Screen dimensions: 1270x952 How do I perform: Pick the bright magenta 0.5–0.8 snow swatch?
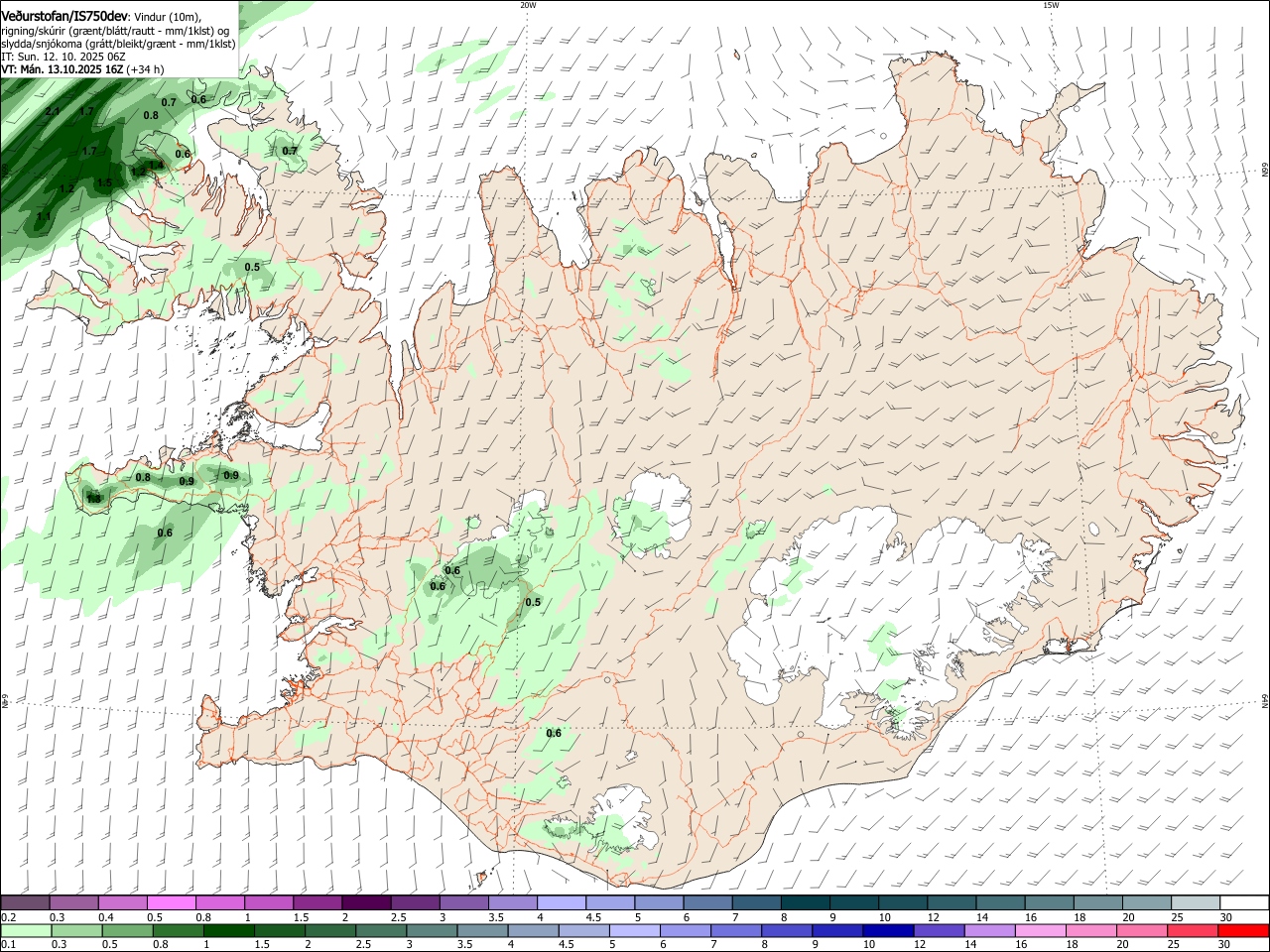(x=173, y=902)
